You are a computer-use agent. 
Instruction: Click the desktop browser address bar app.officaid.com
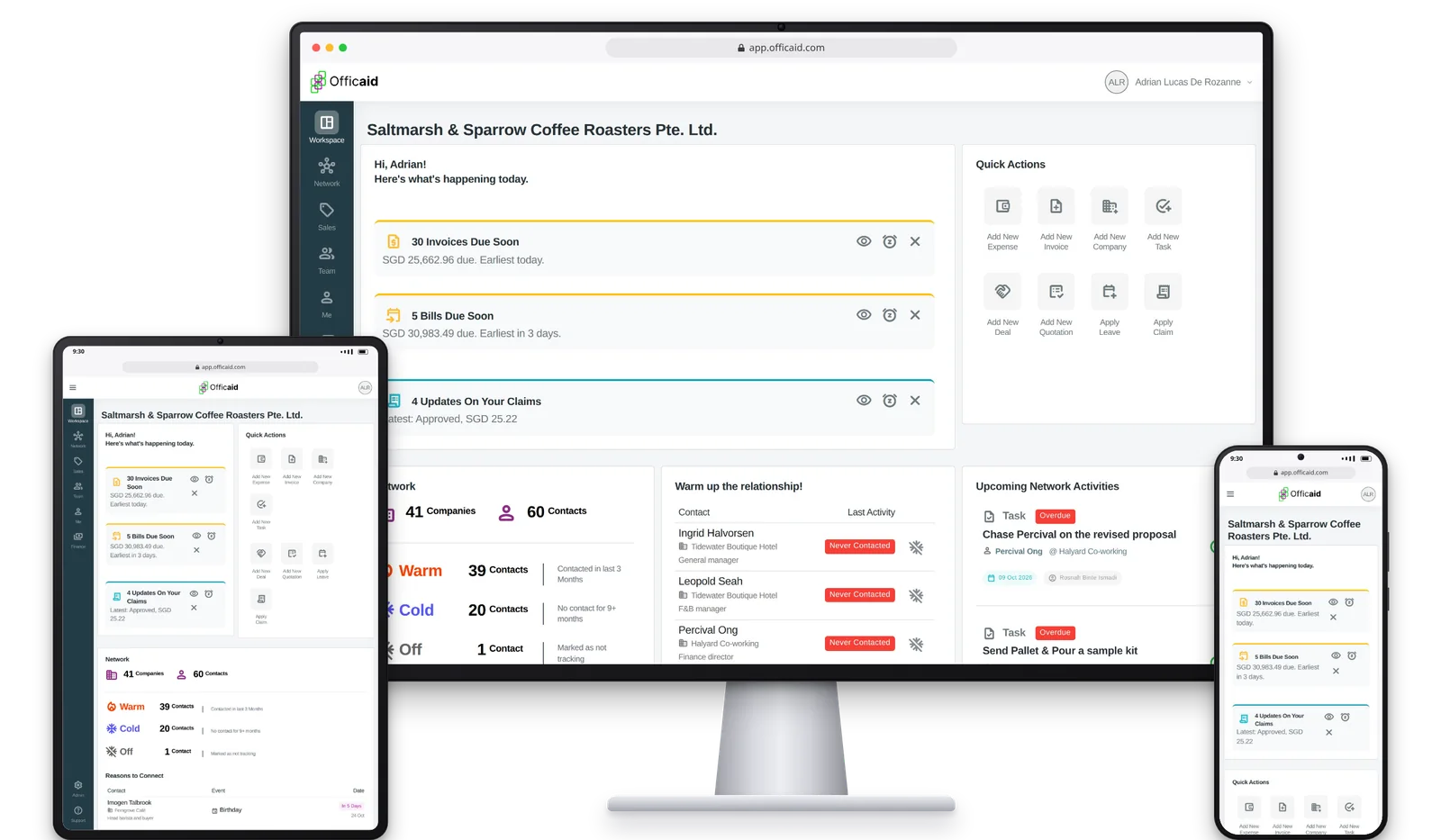point(781,48)
